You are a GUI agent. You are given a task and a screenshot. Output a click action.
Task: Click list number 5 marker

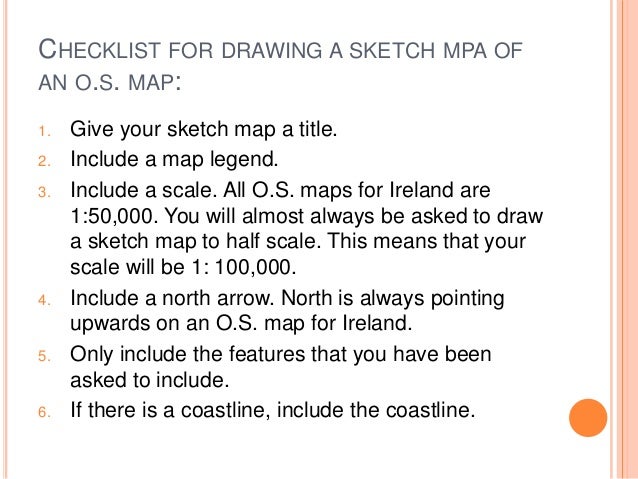point(44,357)
